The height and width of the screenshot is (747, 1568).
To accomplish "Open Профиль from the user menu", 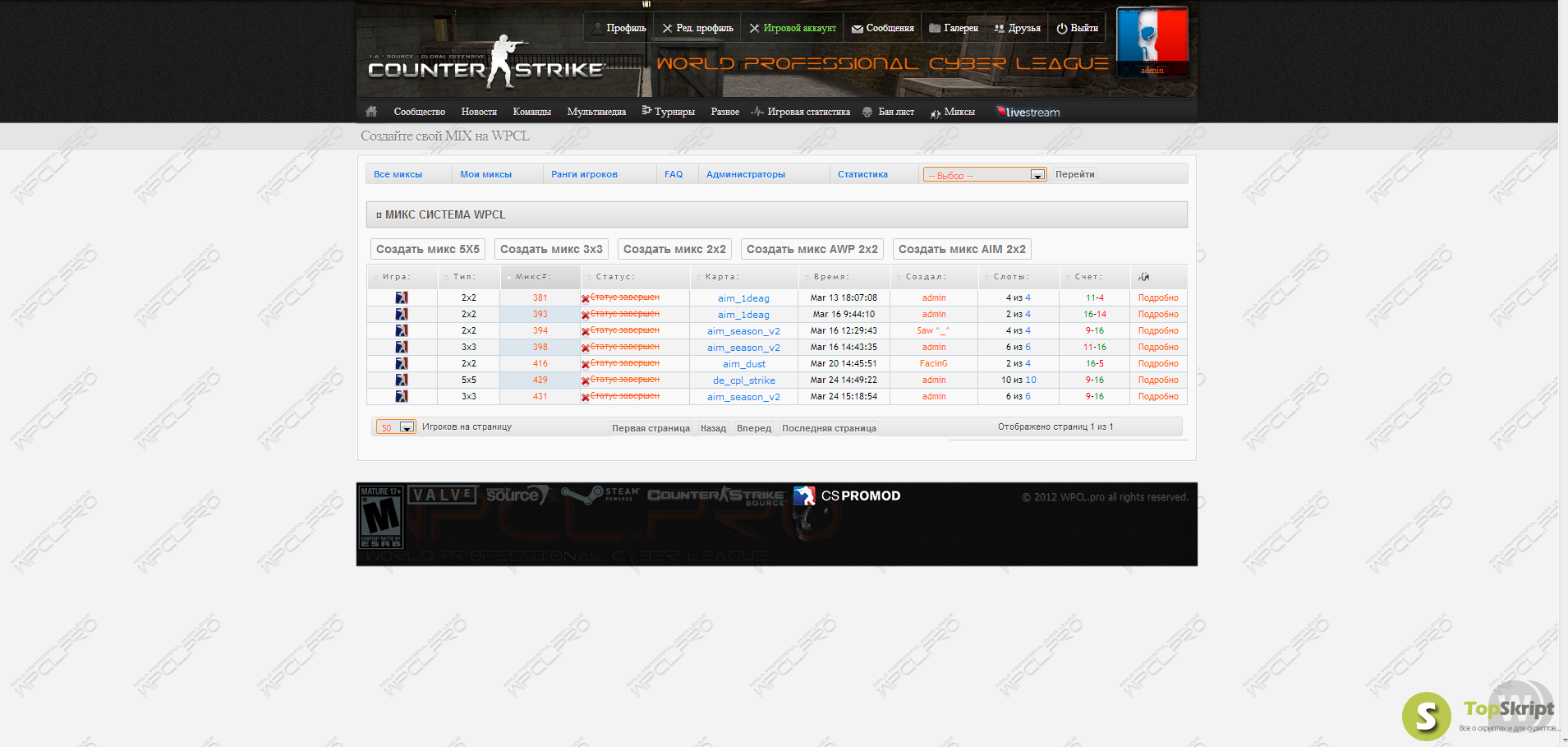I will 619,28.
